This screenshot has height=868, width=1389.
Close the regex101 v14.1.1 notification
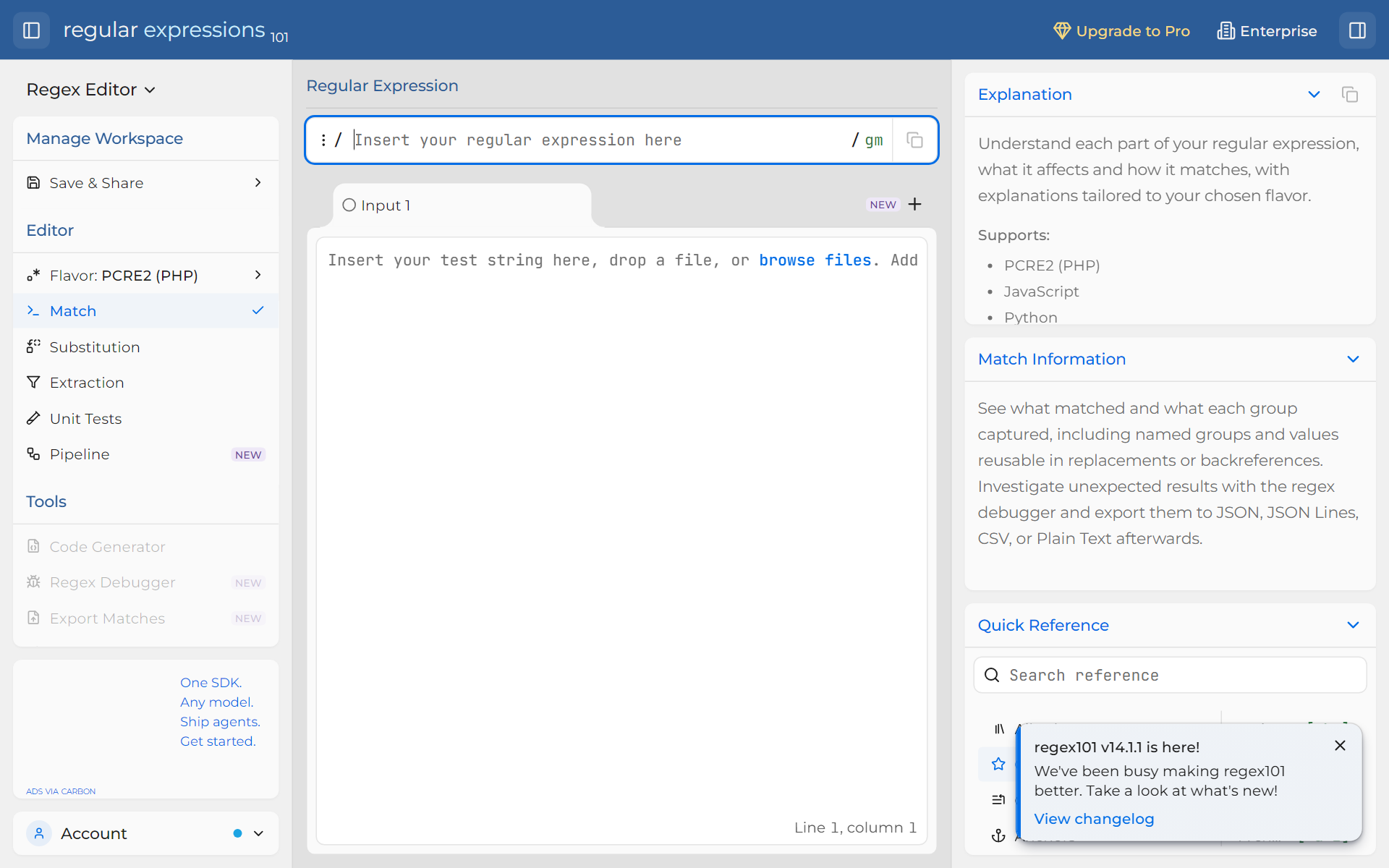(x=1340, y=746)
